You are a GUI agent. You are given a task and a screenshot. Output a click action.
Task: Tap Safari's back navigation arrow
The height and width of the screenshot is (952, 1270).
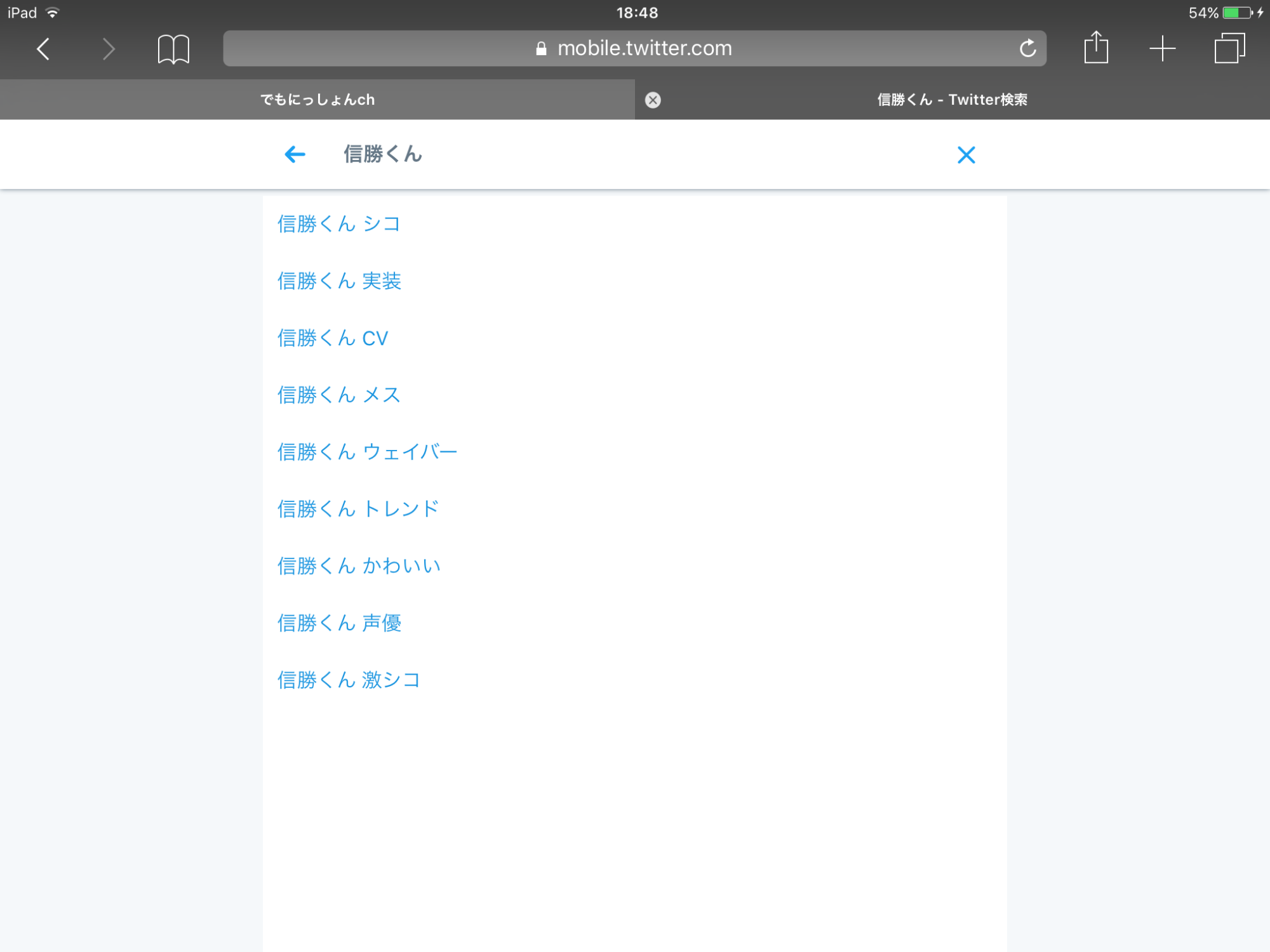click(43, 49)
